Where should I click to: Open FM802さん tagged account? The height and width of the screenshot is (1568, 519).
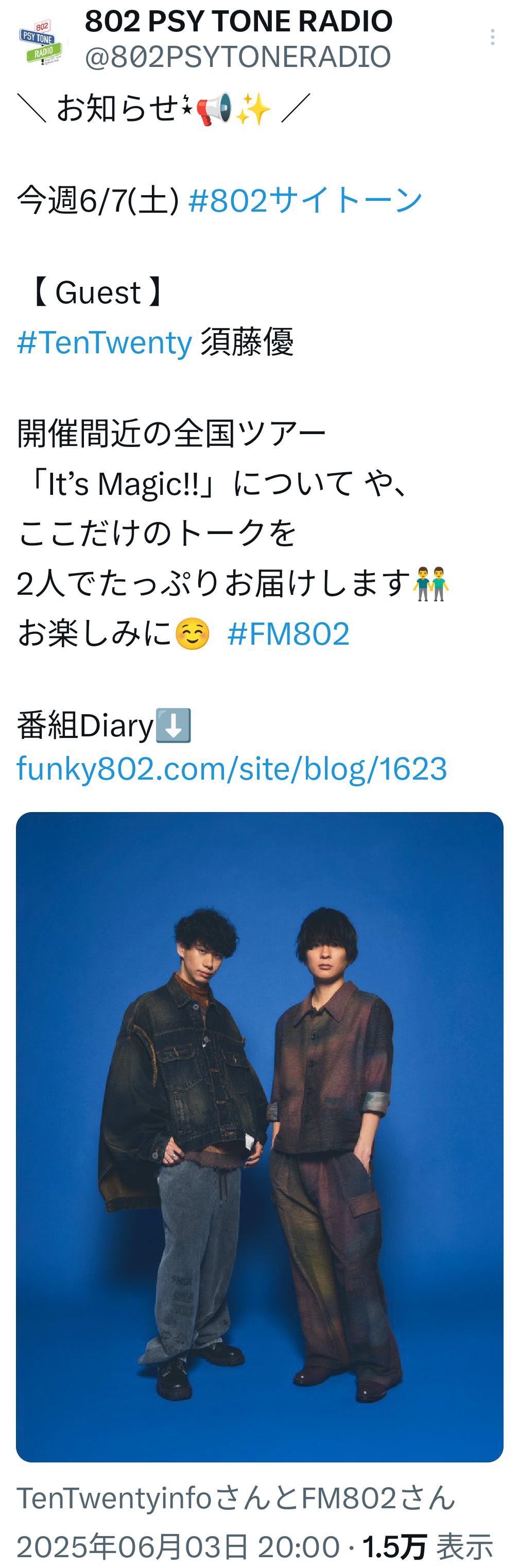pyautogui.click(x=378, y=1497)
